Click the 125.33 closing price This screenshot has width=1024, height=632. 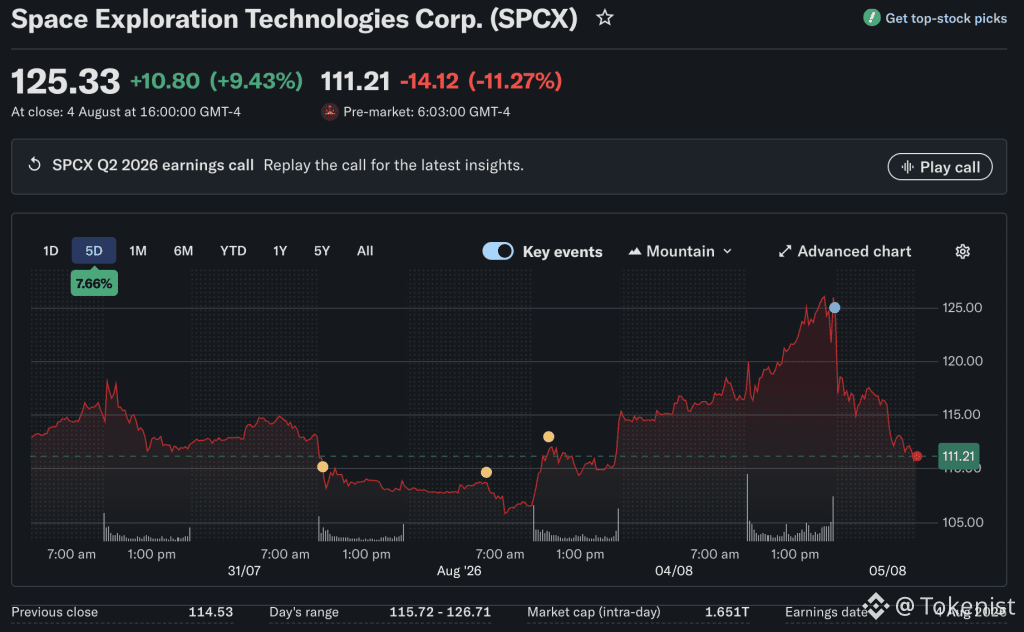65,82
